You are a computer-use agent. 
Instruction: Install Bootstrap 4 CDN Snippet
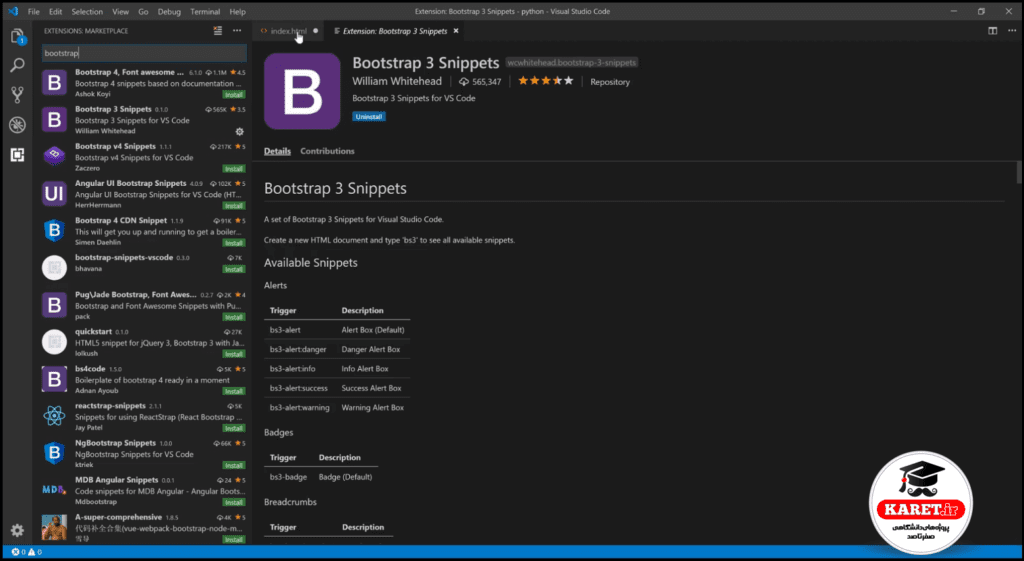point(234,243)
